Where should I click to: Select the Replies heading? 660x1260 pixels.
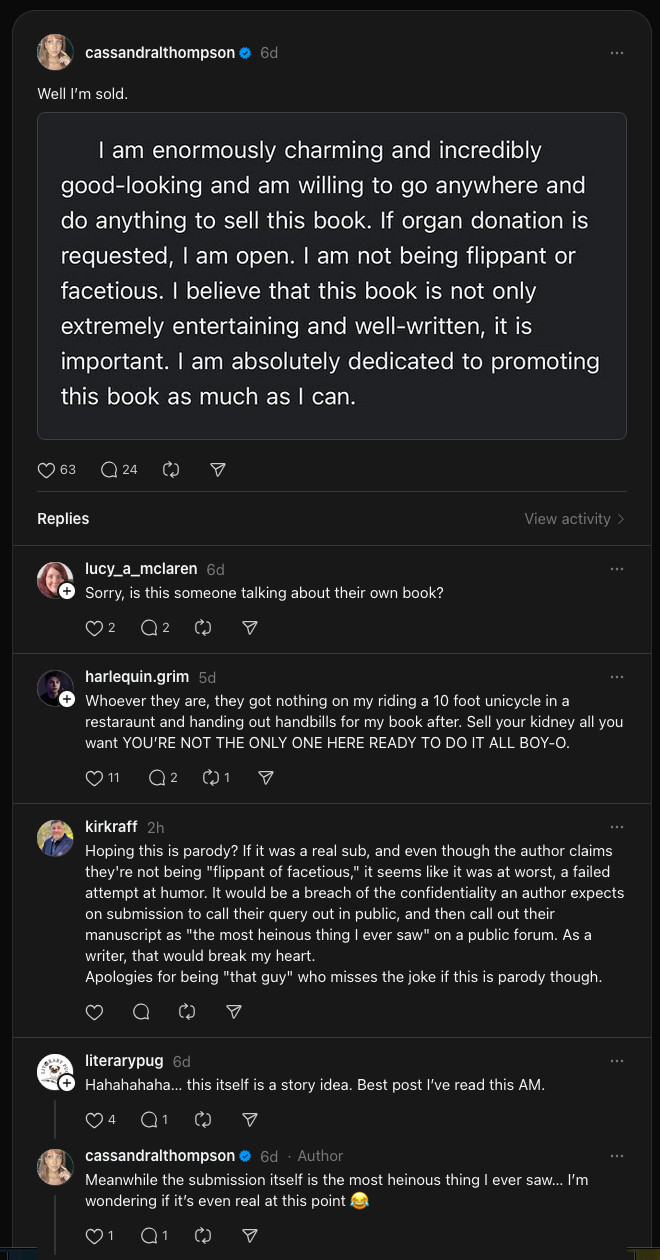pos(63,519)
